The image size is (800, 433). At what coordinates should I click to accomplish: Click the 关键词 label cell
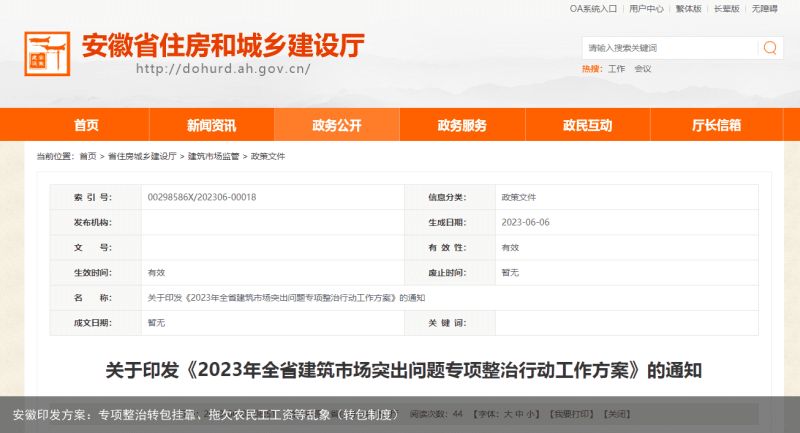pyautogui.click(x=449, y=323)
